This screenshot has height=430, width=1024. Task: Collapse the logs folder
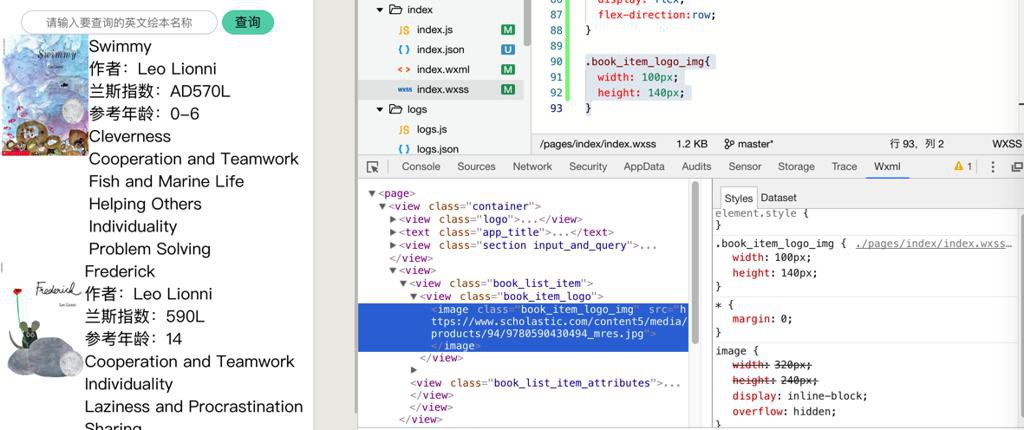point(379,109)
